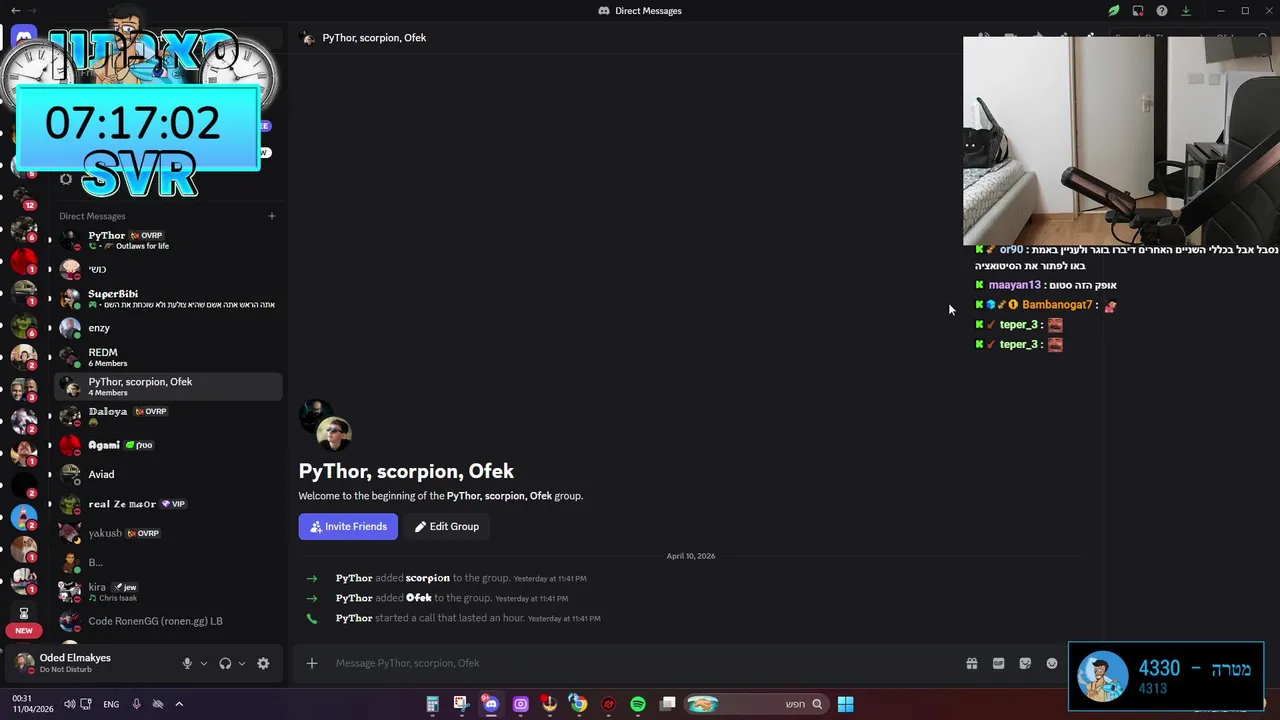Open the Discord inbox icon
Image resolution: width=1280 pixels, height=720 pixels.
click(x=1138, y=11)
